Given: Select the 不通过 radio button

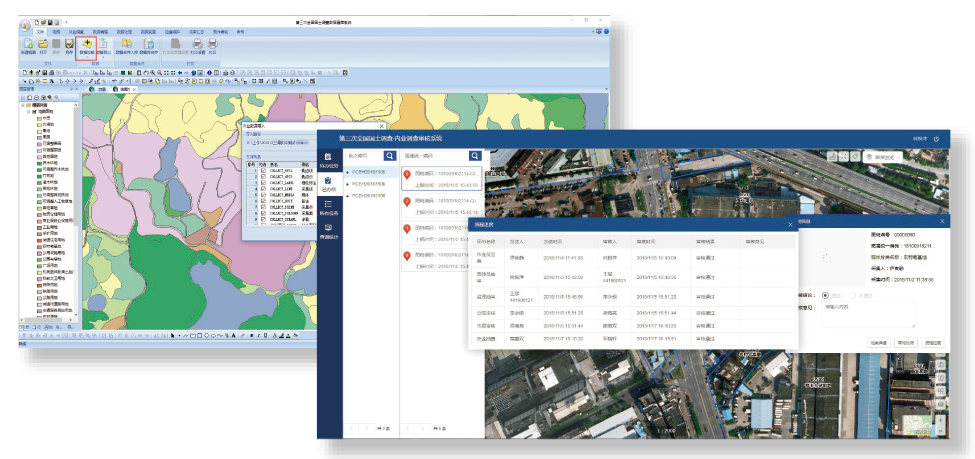Looking at the screenshot, I should [853, 295].
